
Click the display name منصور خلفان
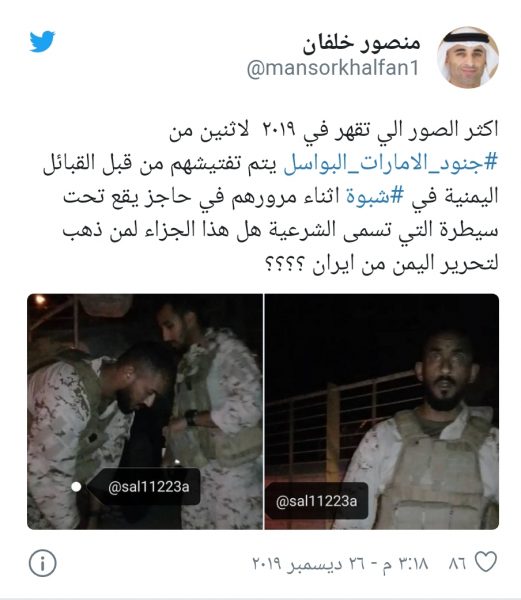[361, 42]
